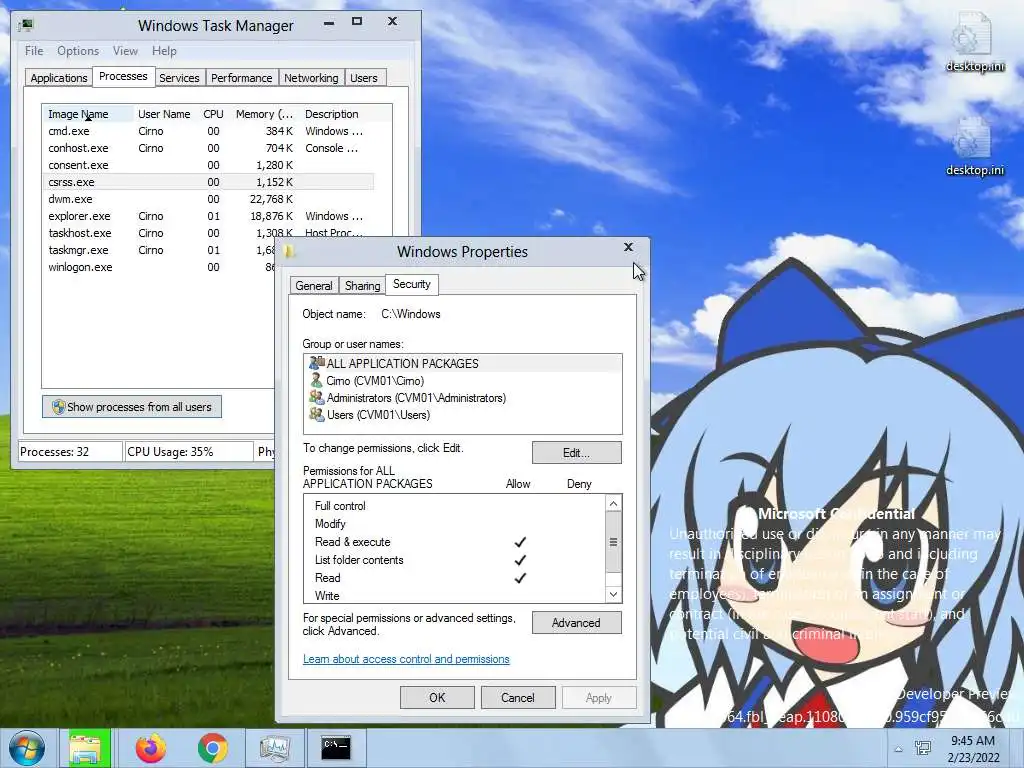
Task: Open the View menu in Task Manager
Action: (125, 51)
